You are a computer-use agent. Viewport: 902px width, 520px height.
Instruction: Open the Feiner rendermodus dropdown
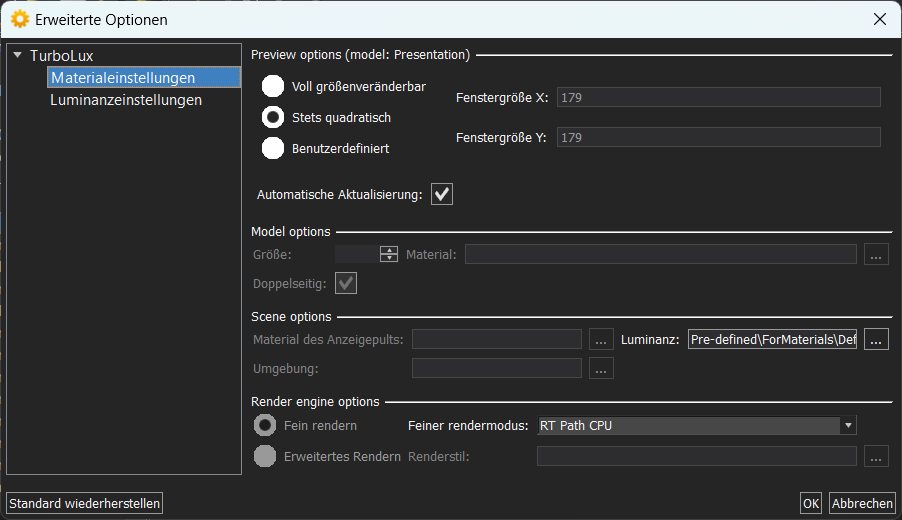(x=697, y=426)
